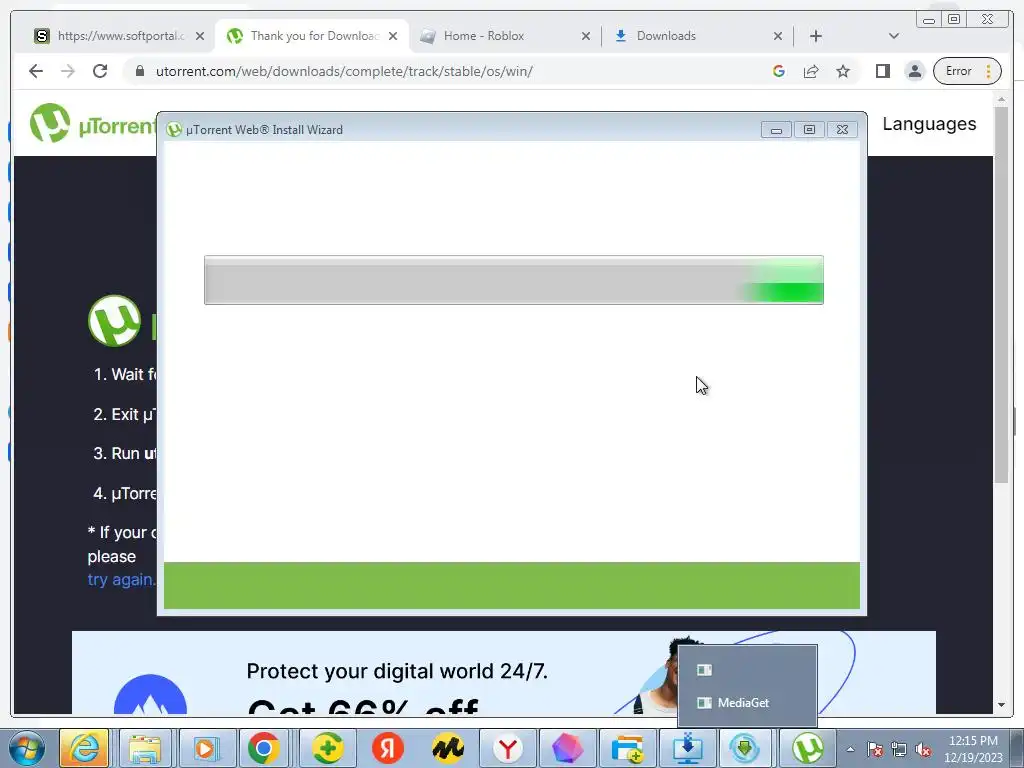Open the uTorrent taskbar icon
1024x768 pixels.
point(808,748)
